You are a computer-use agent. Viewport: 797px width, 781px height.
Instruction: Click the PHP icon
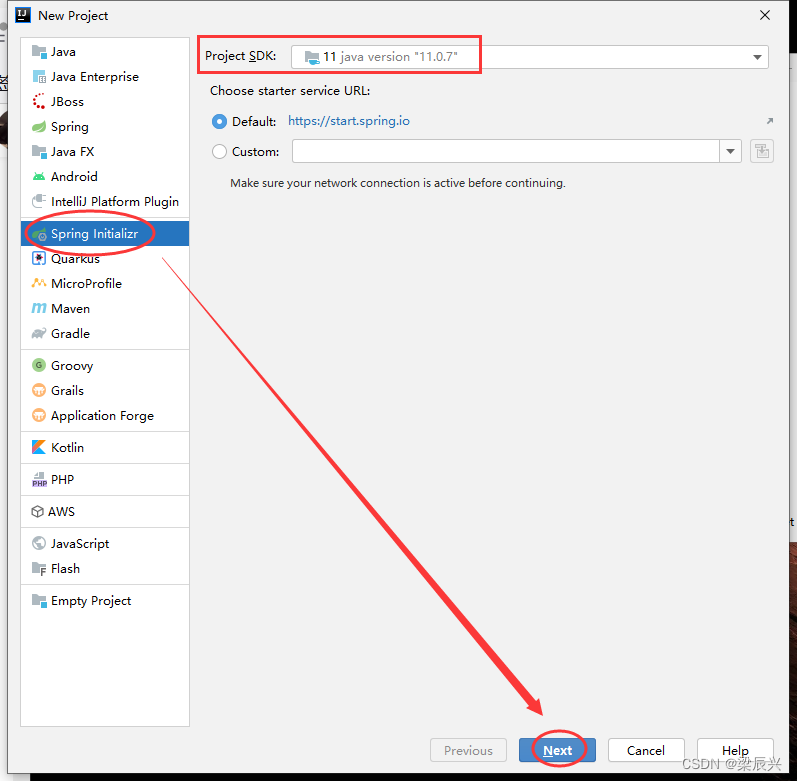point(39,479)
